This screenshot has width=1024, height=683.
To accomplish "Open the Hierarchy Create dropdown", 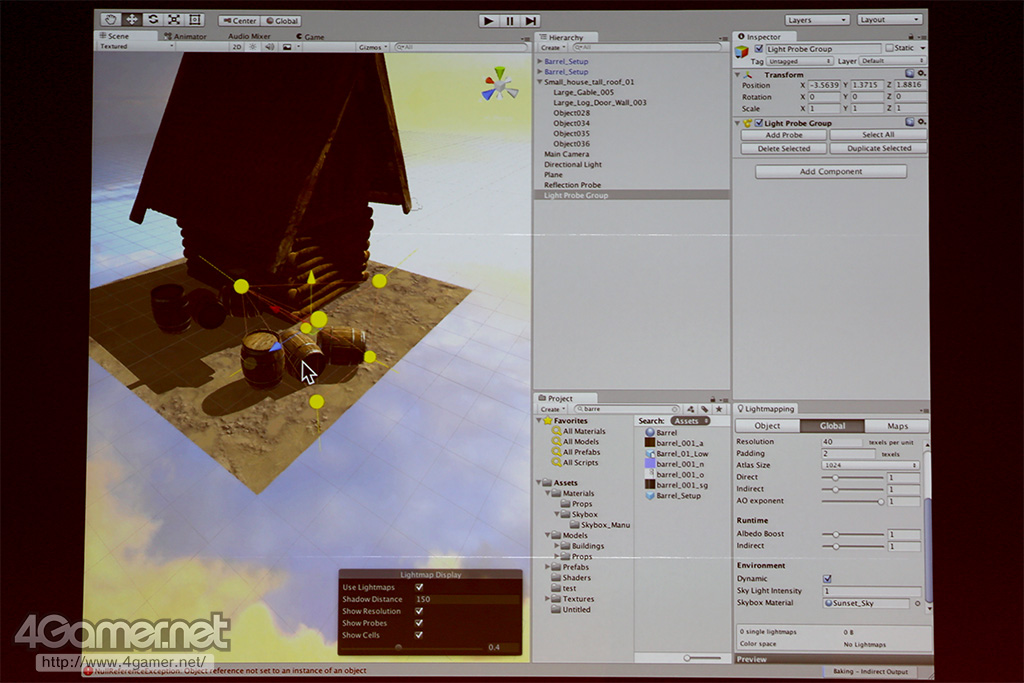I will point(552,48).
